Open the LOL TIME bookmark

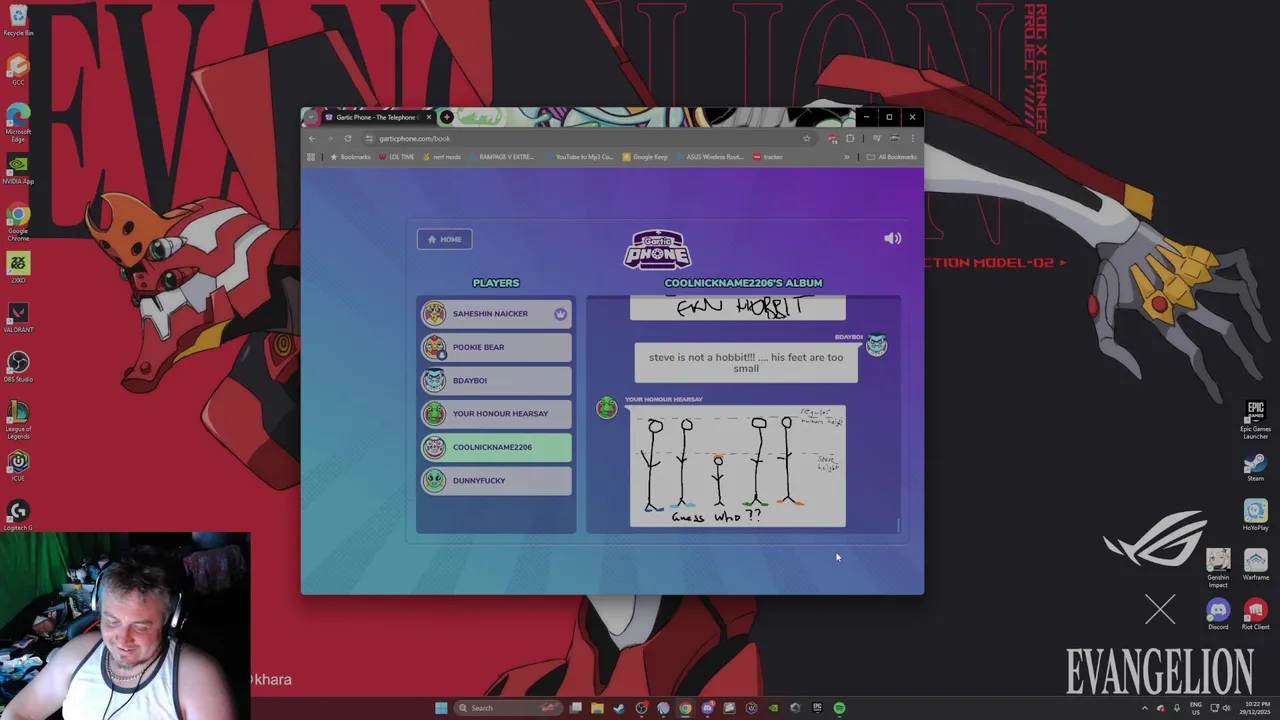click(396, 157)
